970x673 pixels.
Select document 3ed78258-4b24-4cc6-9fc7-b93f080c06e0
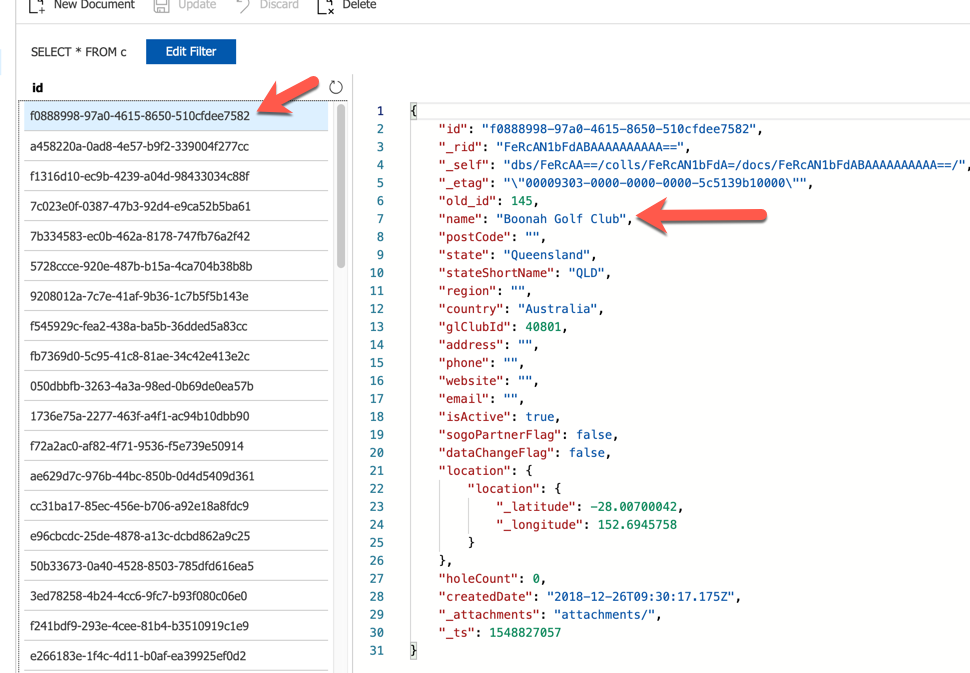[176, 596]
